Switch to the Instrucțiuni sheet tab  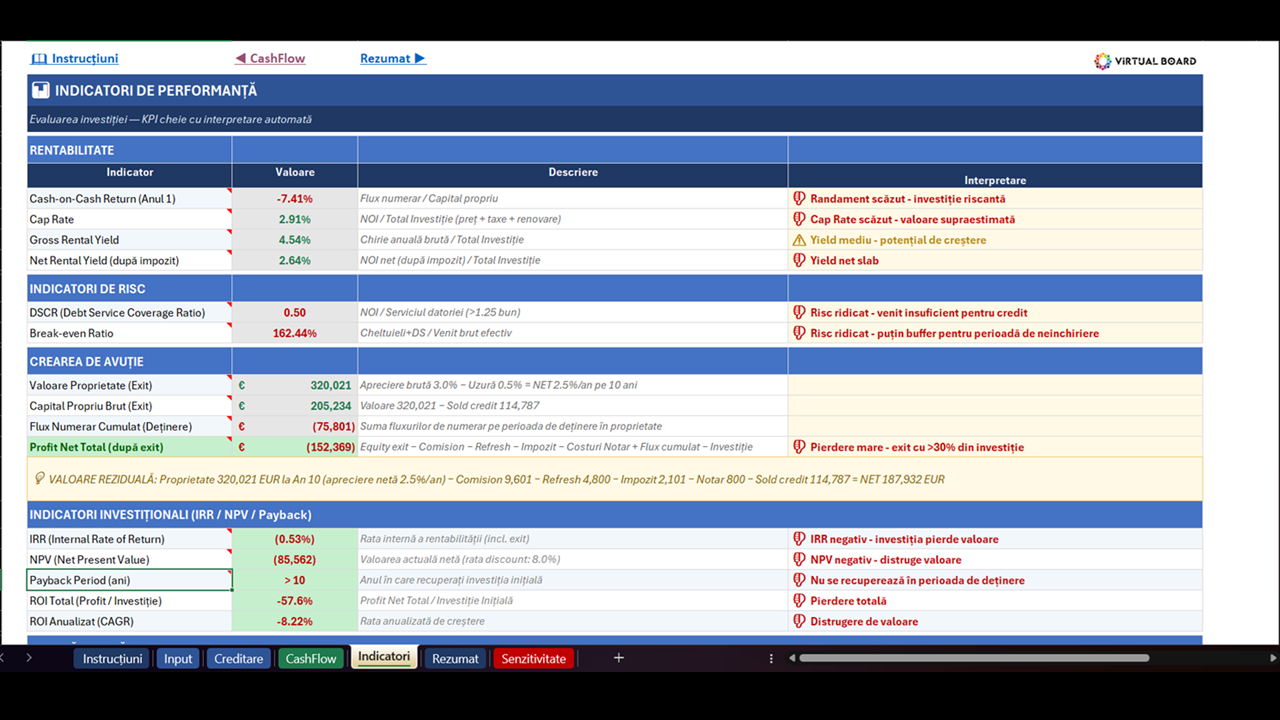point(112,658)
